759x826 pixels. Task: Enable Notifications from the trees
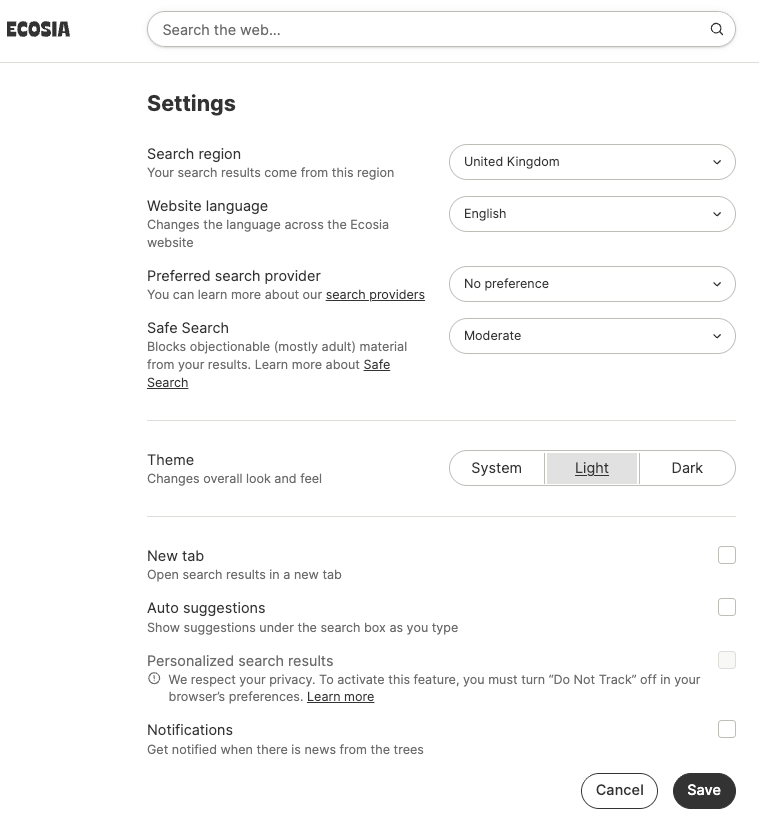point(727,729)
